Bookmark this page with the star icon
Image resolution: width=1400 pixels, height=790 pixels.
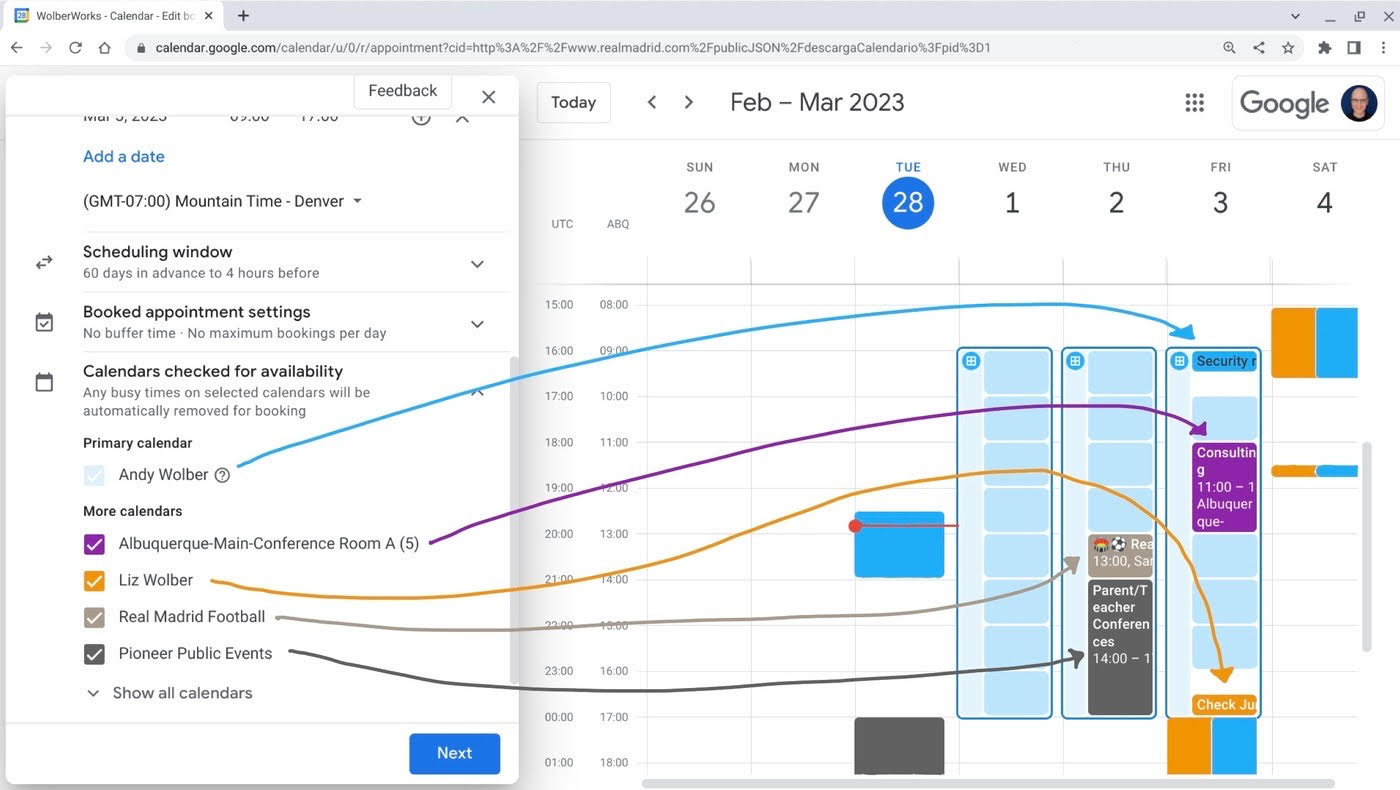(x=1288, y=47)
